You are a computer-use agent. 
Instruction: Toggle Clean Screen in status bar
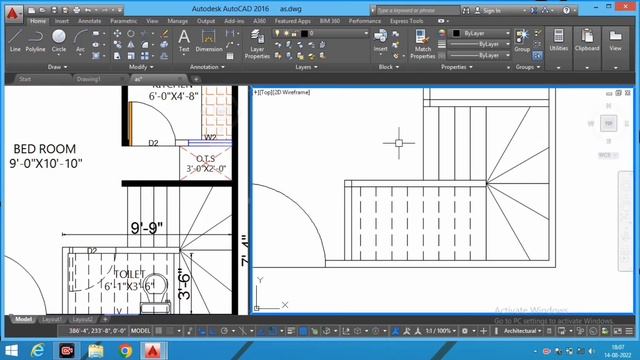coord(618,331)
